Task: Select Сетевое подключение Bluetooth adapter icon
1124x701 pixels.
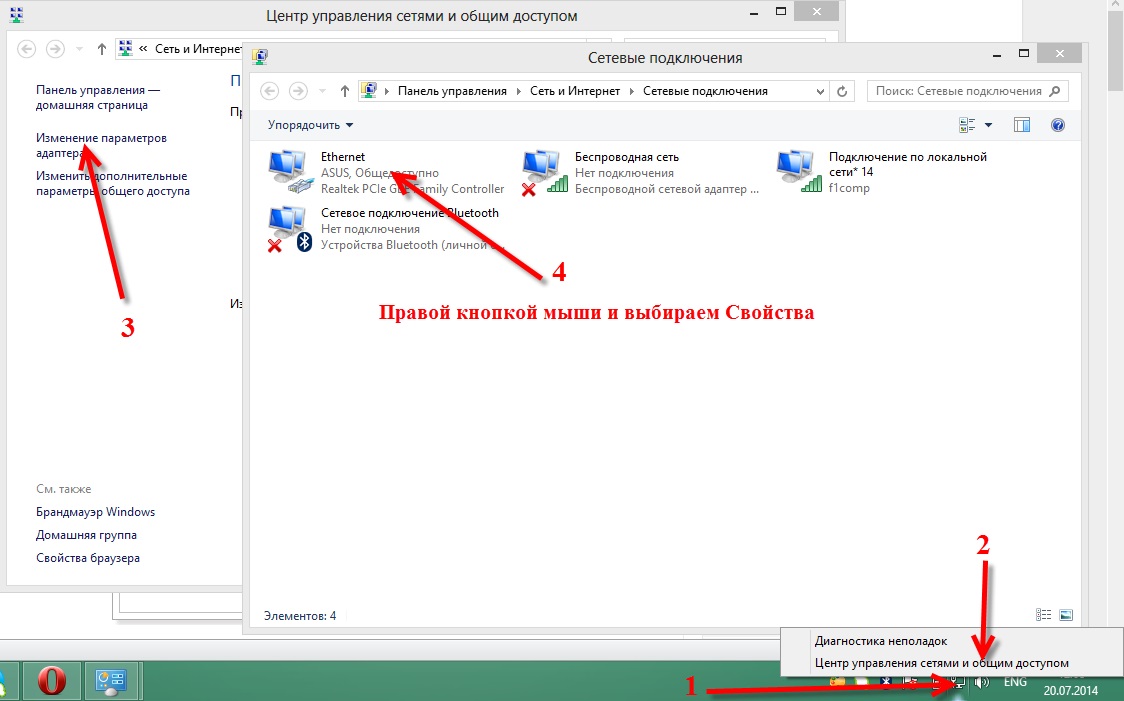Action: [x=291, y=229]
